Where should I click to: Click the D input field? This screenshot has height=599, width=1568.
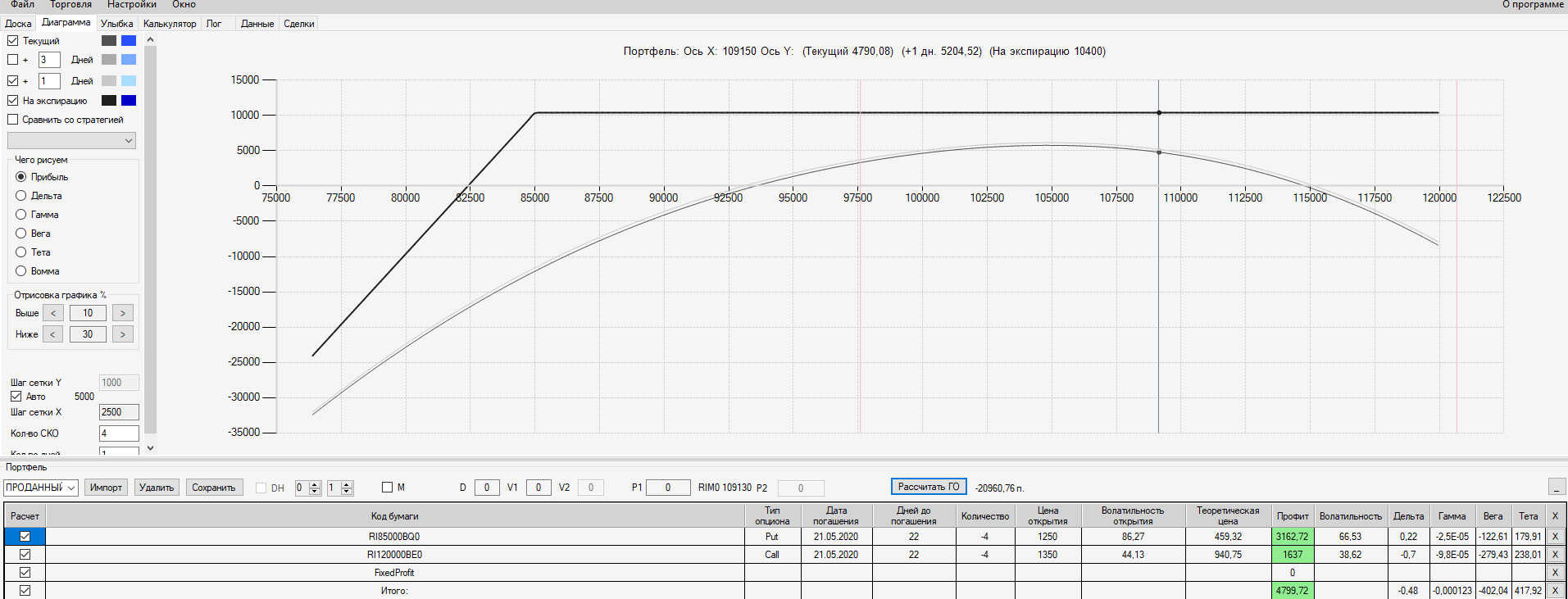point(487,488)
